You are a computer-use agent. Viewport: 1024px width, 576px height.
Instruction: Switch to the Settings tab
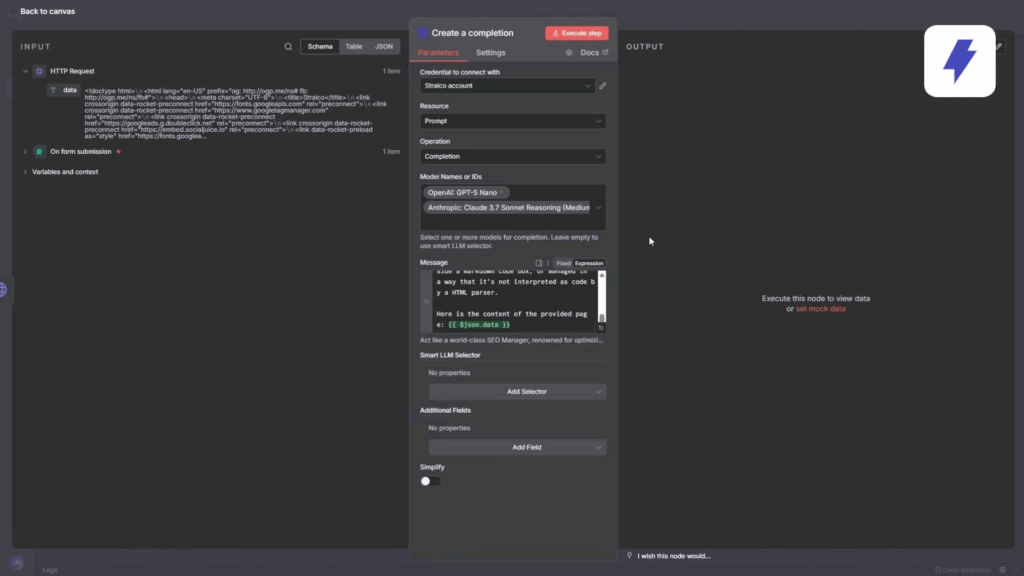pyautogui.click(x=490, y=53)
